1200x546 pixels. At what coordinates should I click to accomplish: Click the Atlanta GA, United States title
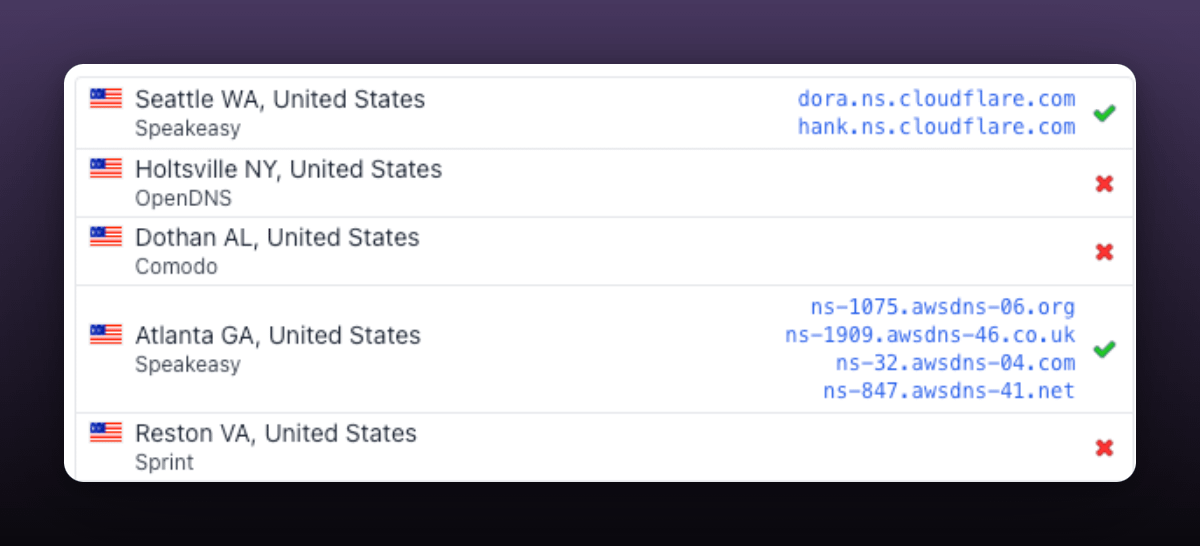click(278, 335)
